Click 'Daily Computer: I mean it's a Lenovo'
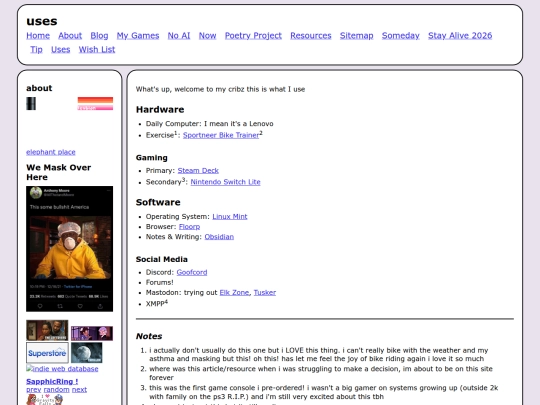The image size is (540, 405). pos(209,124)
